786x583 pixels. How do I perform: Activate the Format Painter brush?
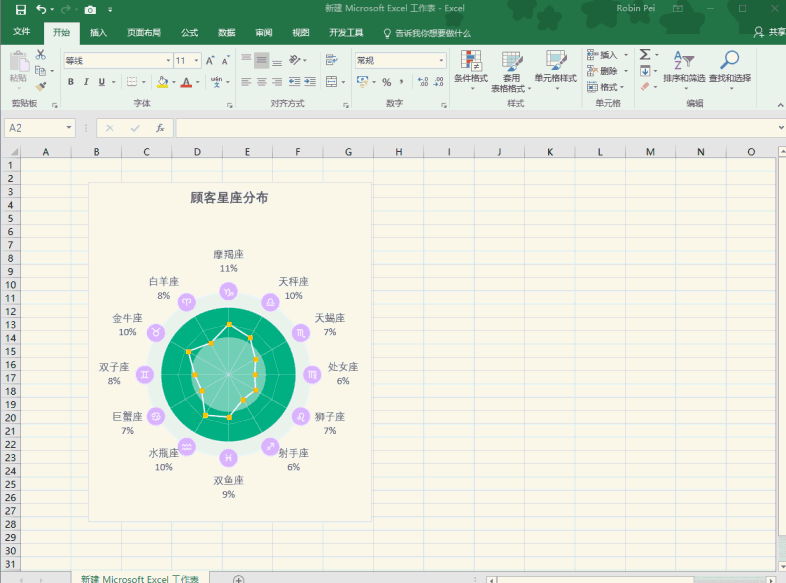(x=41, y=87)
